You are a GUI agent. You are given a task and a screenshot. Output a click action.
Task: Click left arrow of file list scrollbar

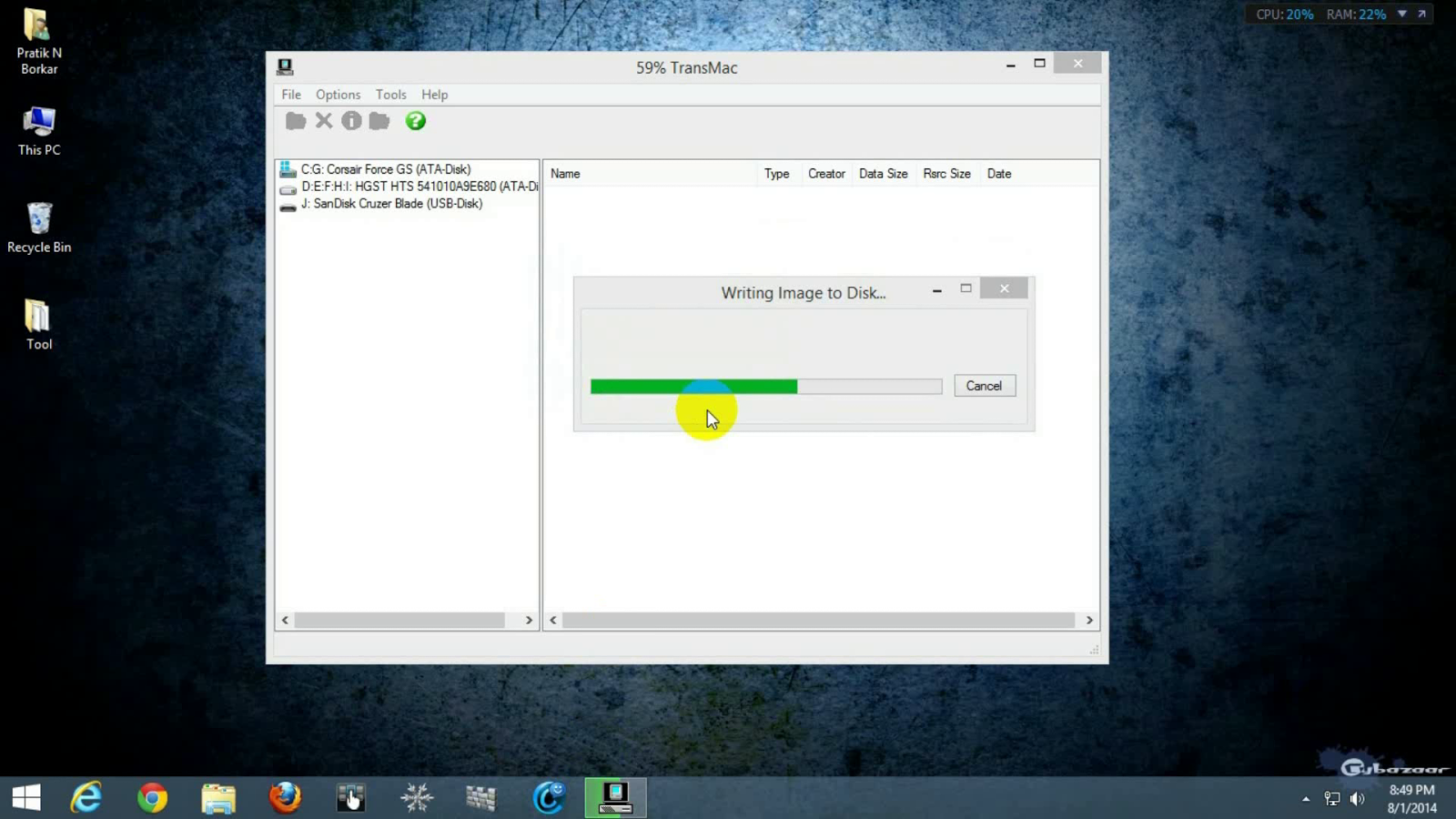click(553, 621)
